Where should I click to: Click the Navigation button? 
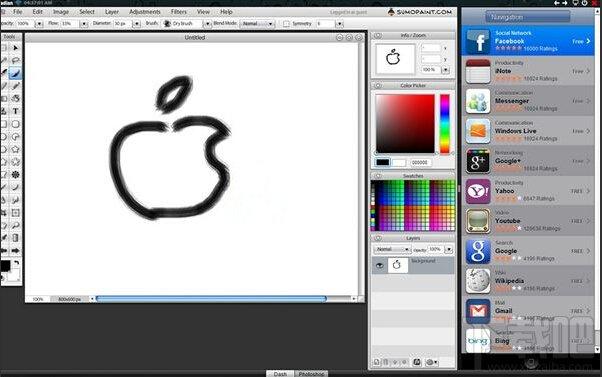(528, 17)
